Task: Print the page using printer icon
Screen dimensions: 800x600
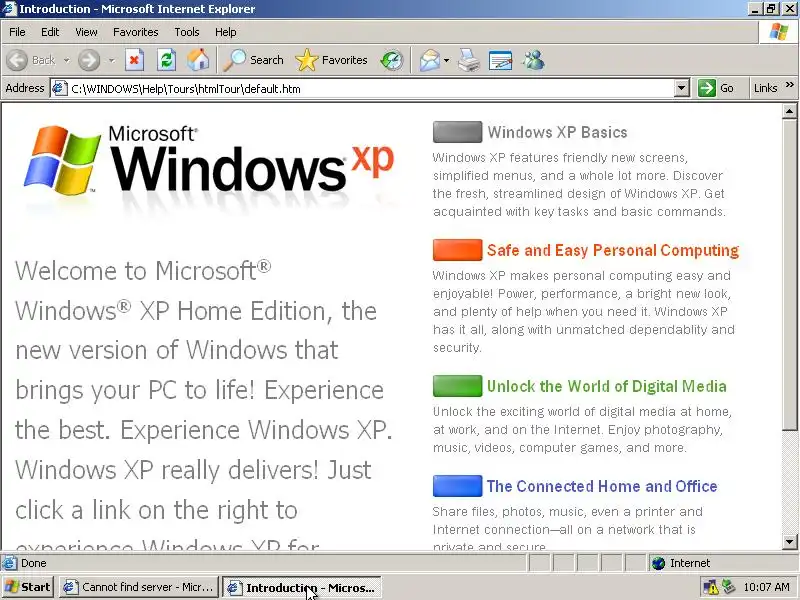Action: 468,60
